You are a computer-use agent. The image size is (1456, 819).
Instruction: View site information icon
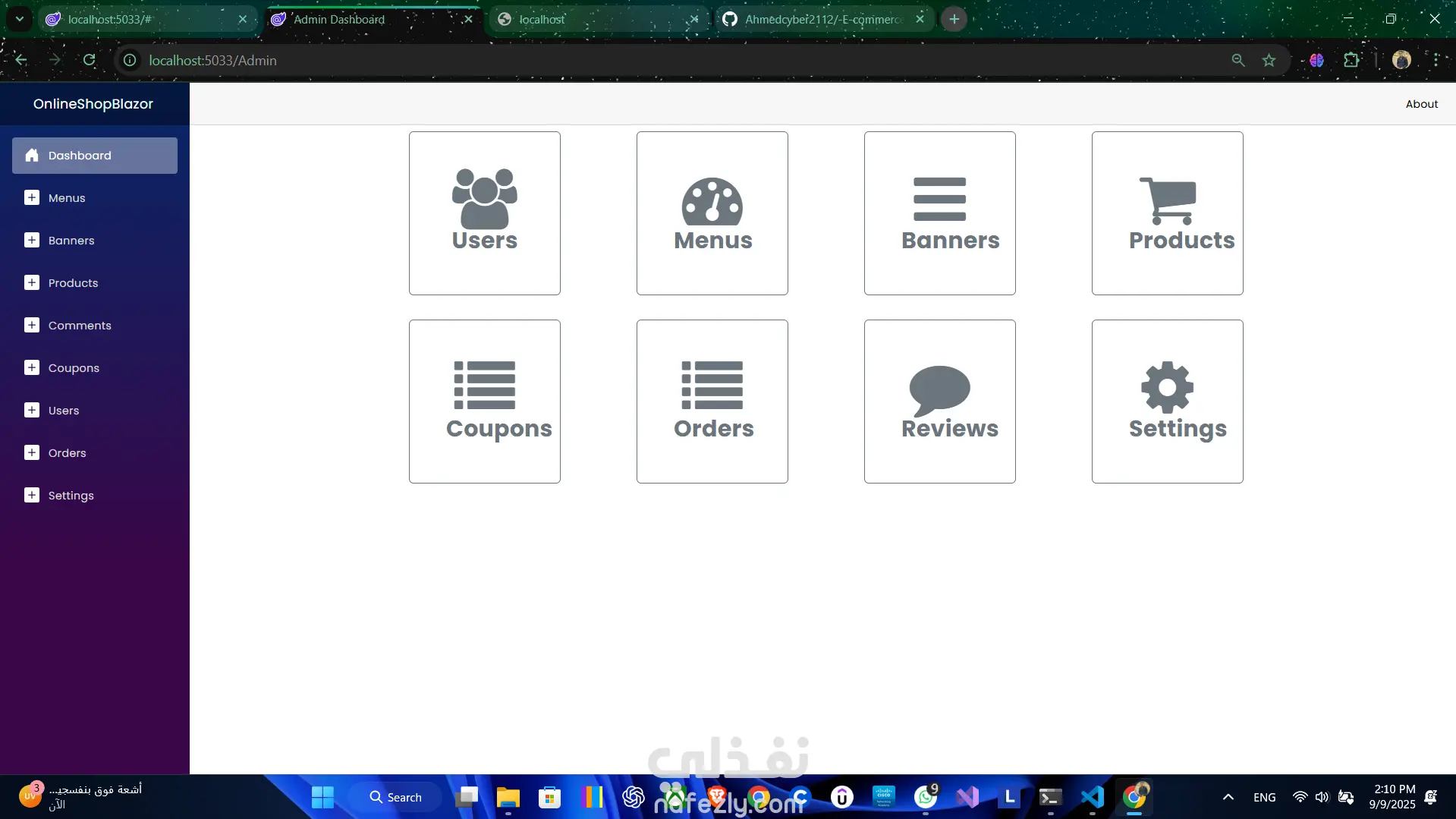(130, 60)
